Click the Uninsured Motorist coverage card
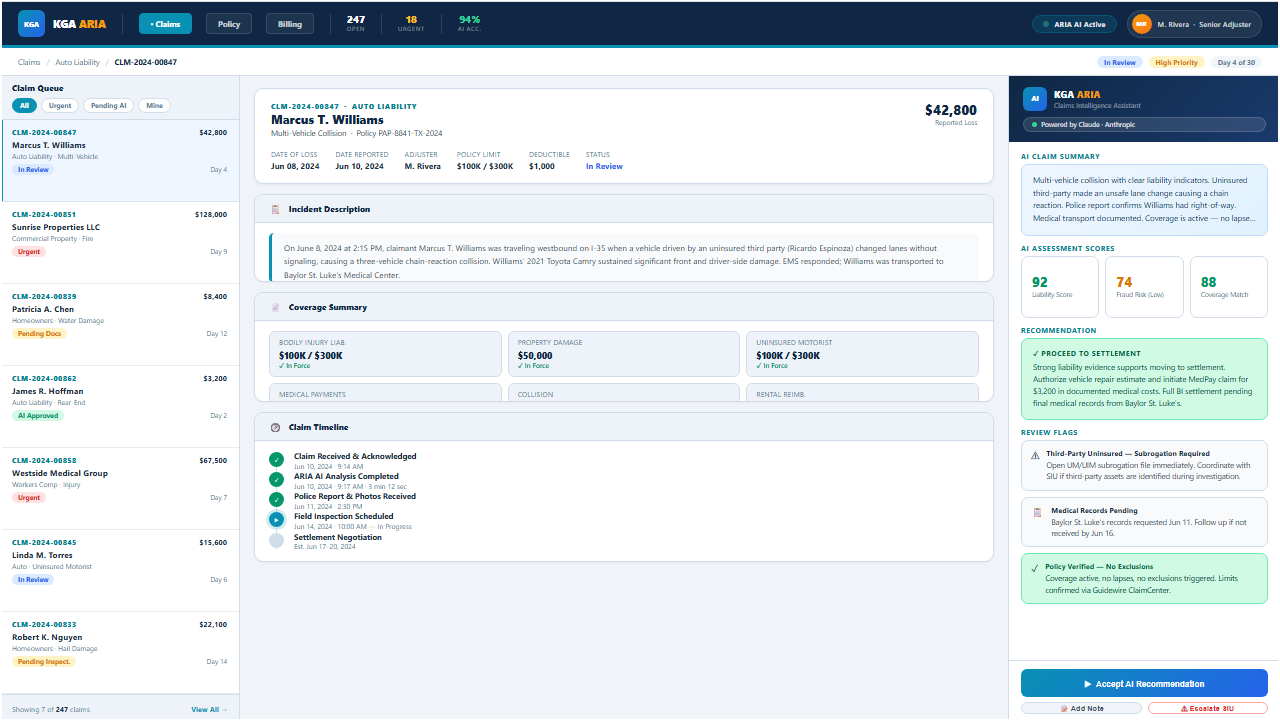The width and height of the screenshot is (1280, 720). click(862, 354)
